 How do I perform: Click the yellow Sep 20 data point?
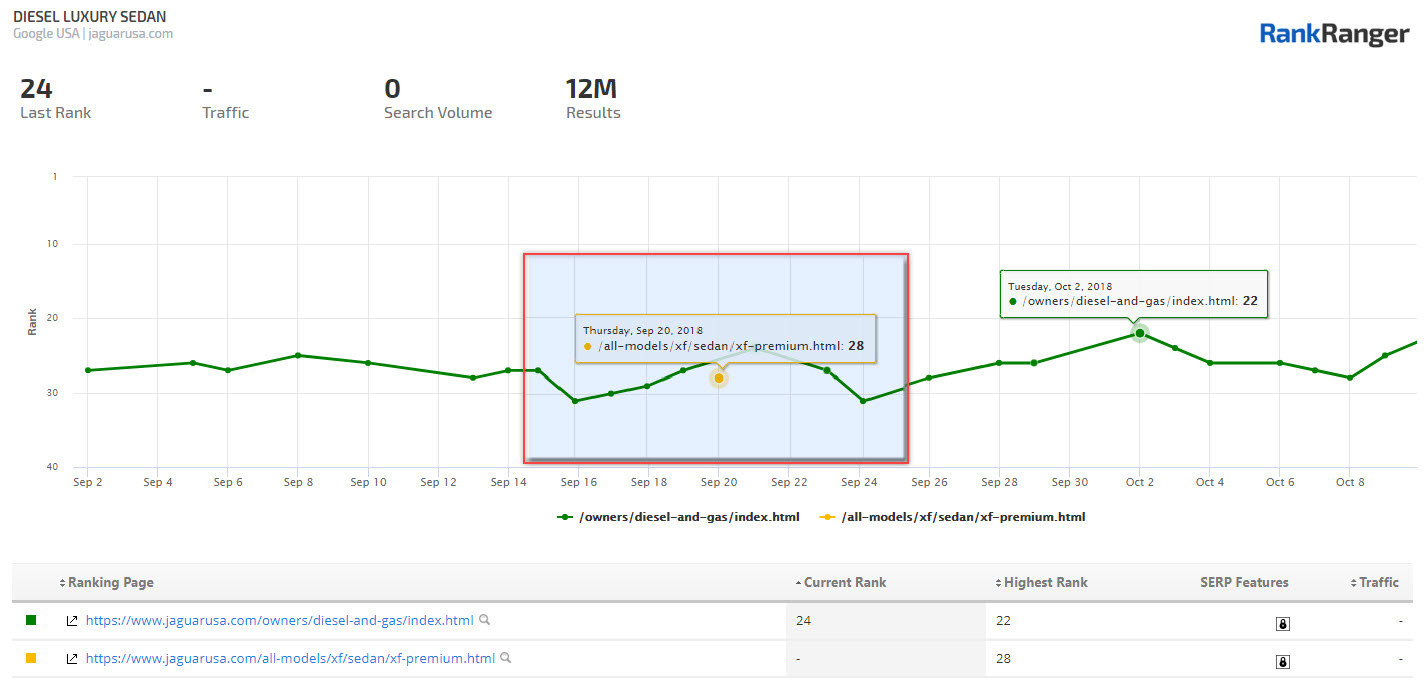click(719, 378)
